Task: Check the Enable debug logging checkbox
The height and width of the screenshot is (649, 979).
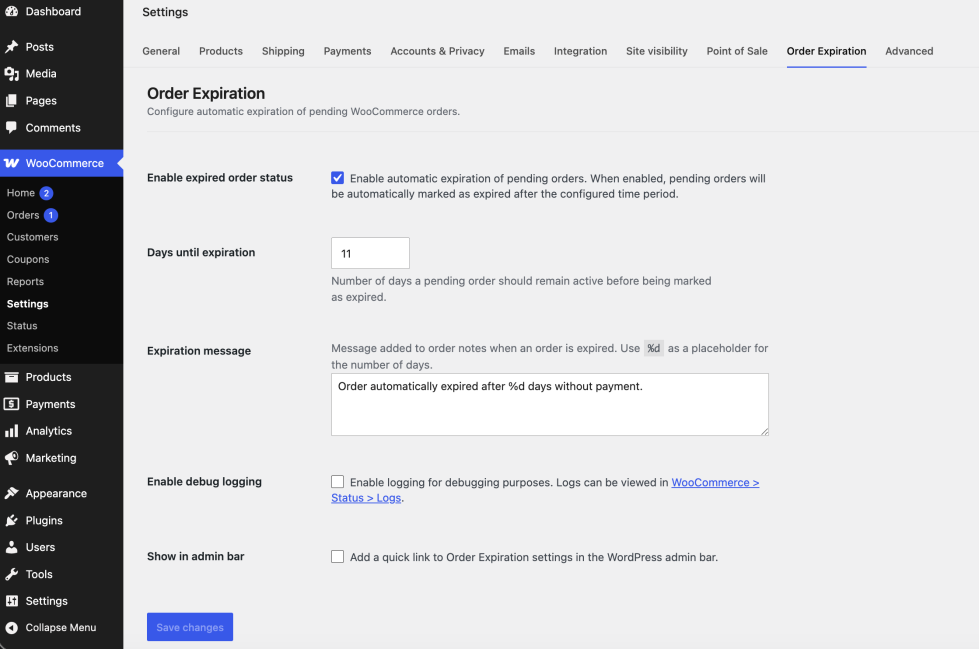Action: coord(337,482)
